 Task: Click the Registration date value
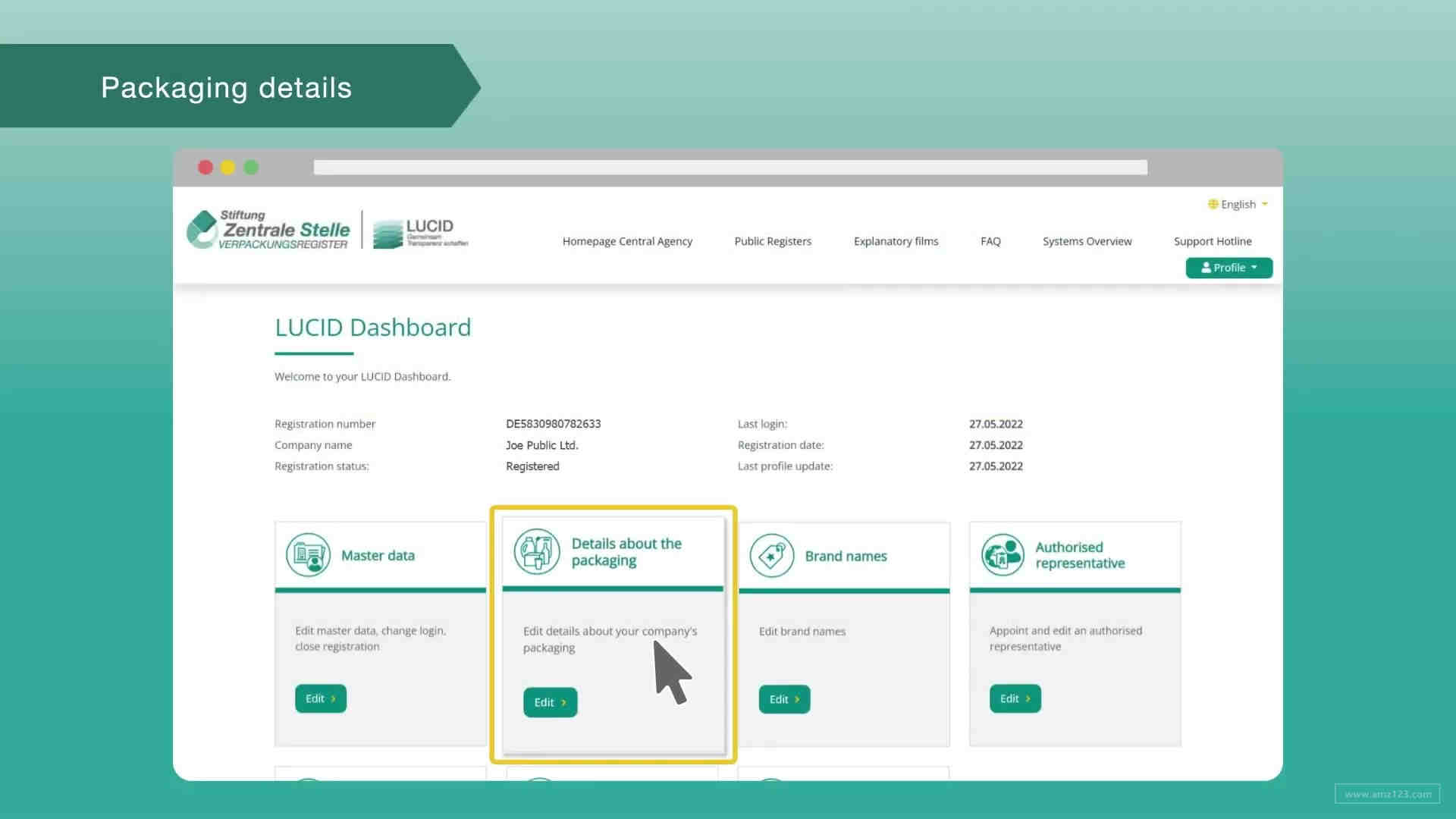(996, 445)
